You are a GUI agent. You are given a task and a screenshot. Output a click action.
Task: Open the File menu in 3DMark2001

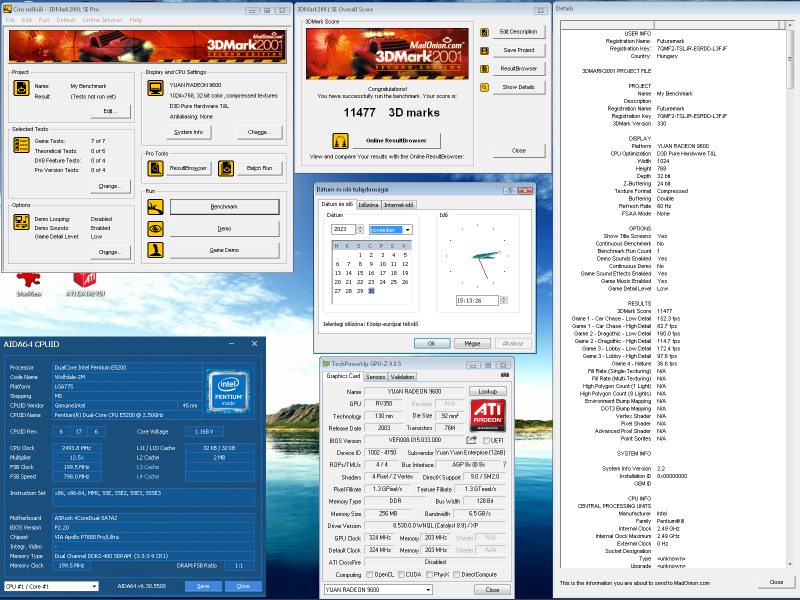10,20
